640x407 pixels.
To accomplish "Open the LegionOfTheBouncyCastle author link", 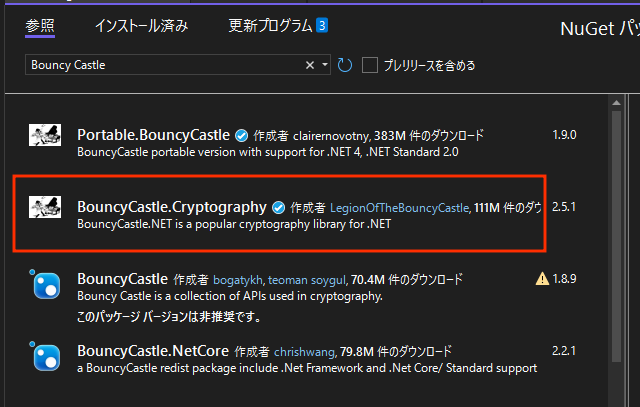I will coord(400,208).
